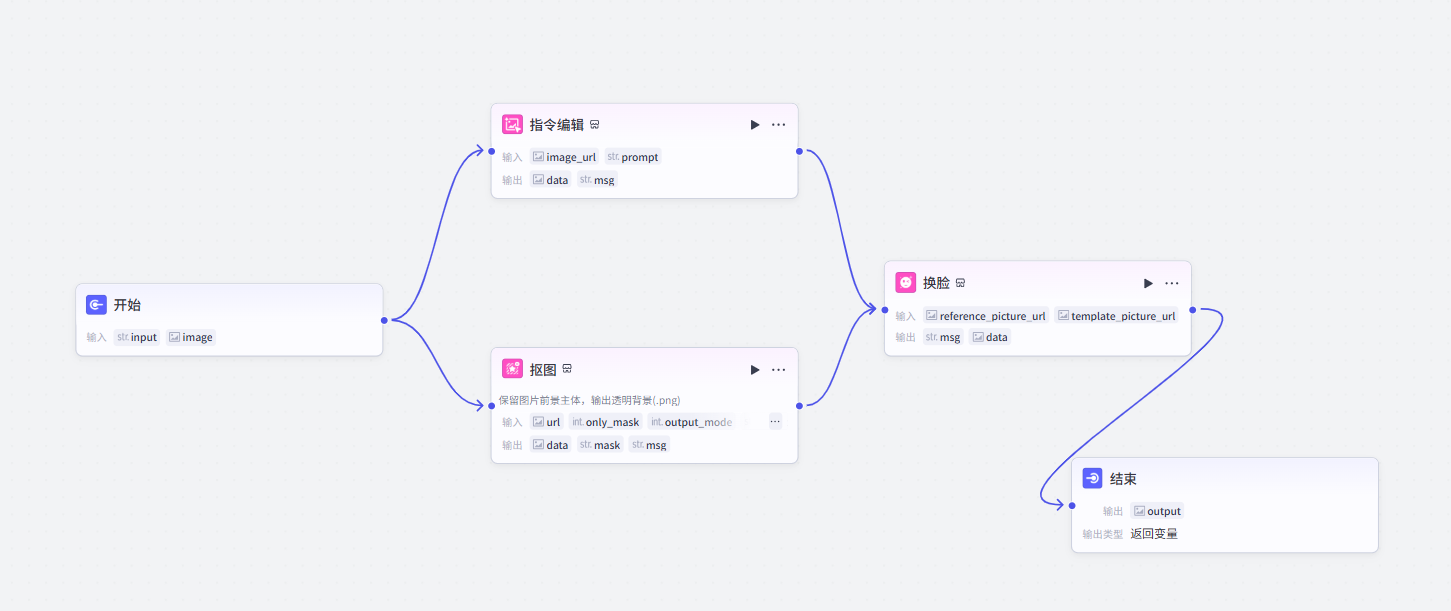Click the pink 换脸 face-swap node icon

pos(906,282)
